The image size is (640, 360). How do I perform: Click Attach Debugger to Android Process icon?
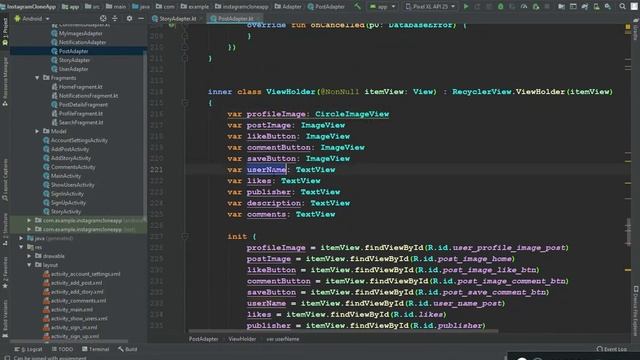coord(536,7)
